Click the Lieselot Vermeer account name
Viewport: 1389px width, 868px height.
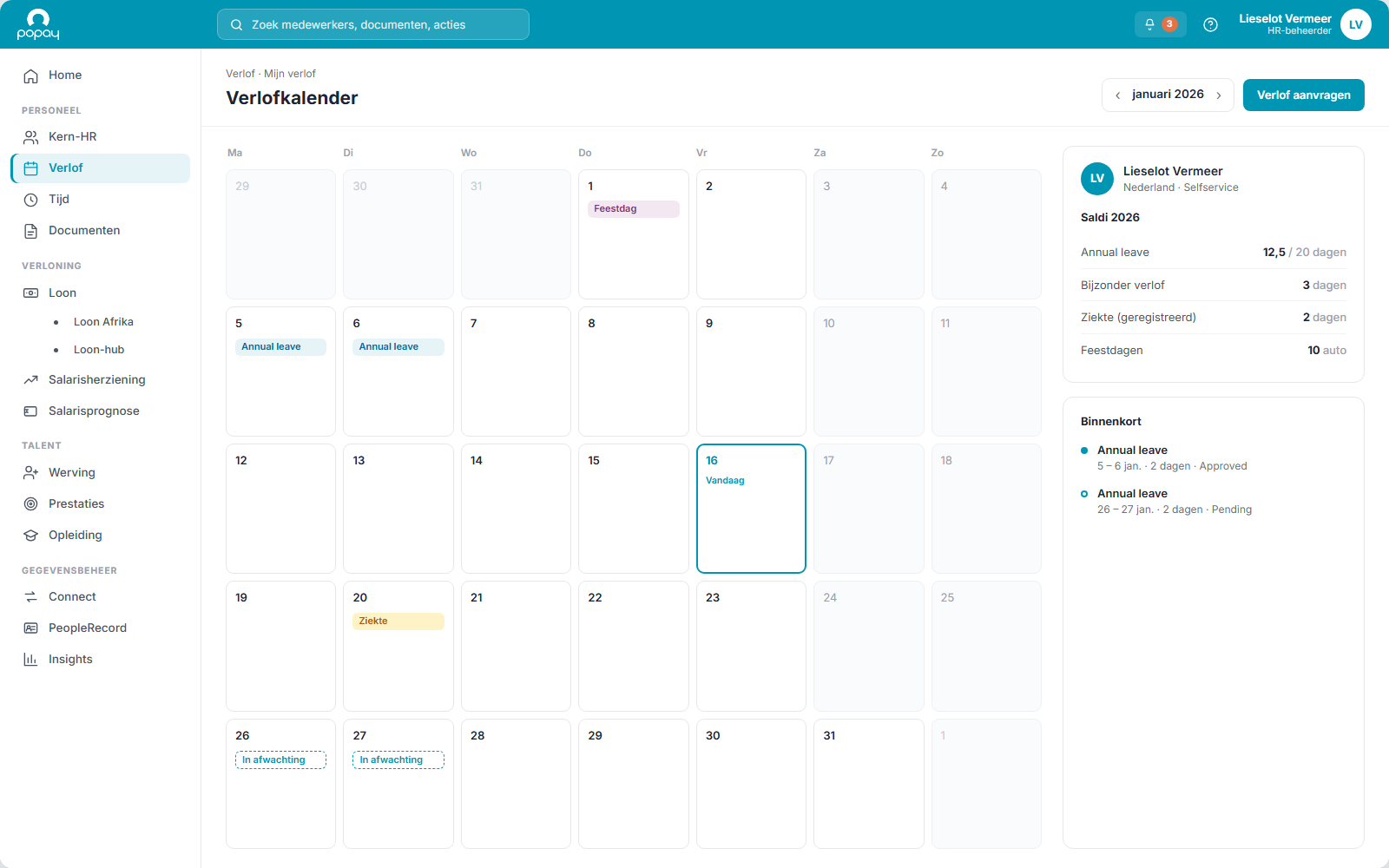(1285, 19)
